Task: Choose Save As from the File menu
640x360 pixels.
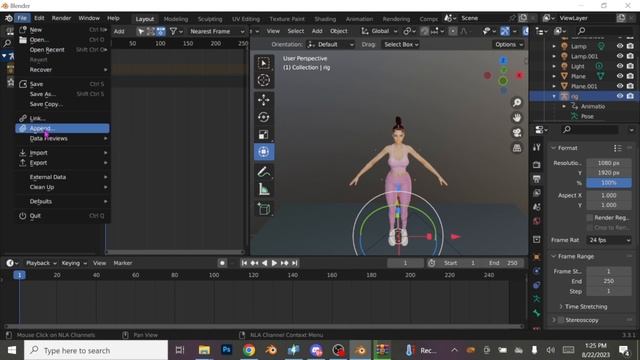Action: (62, 94)
